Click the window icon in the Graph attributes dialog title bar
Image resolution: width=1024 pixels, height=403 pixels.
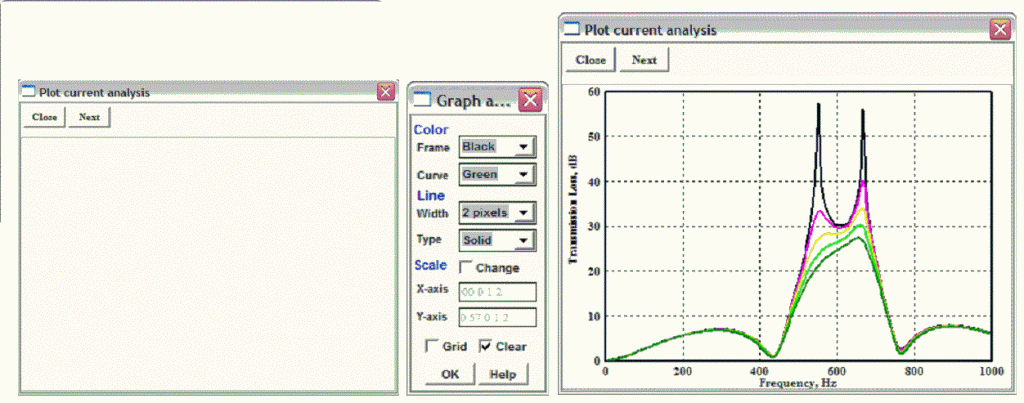pos(423,100)
